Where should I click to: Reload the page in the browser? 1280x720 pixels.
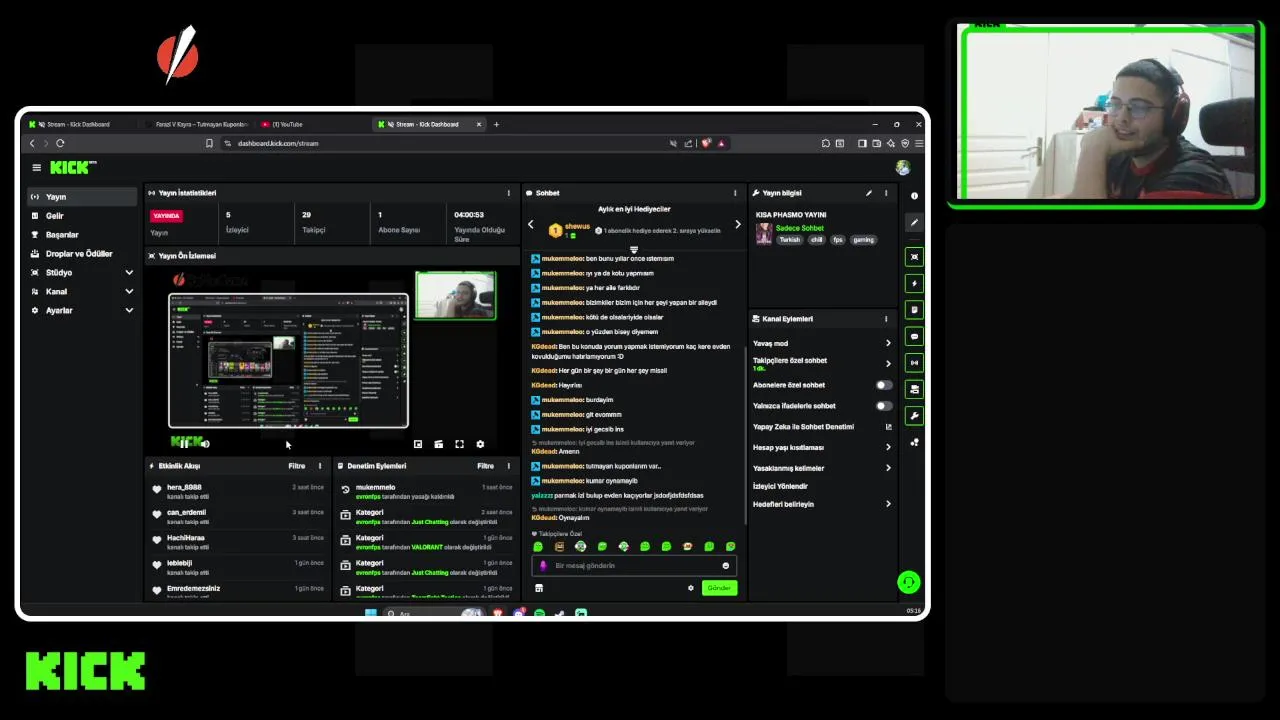pyautogui.click(x=60, y=144)
